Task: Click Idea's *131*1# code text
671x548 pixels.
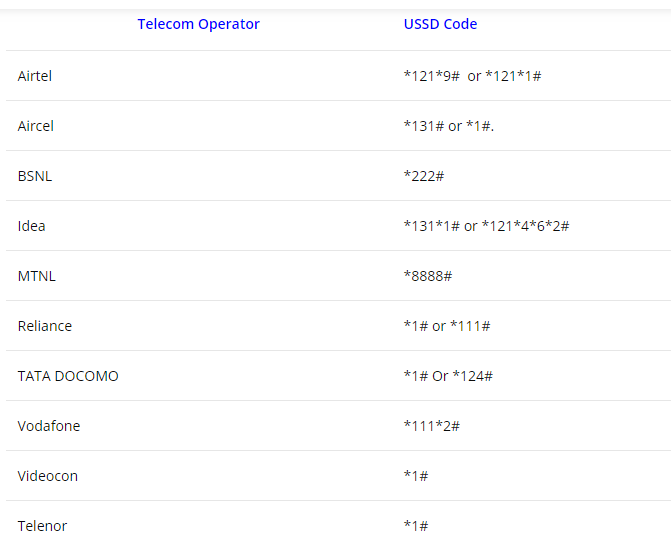Action: (x=431, y=226)
